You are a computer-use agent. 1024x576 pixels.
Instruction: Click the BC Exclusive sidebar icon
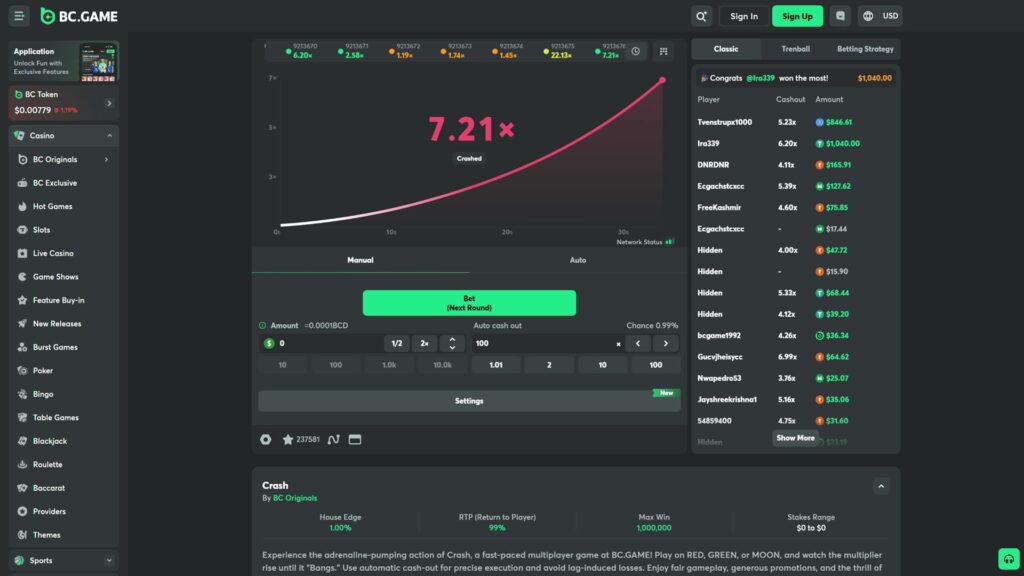pyautogui.click(x=22, y=183)
